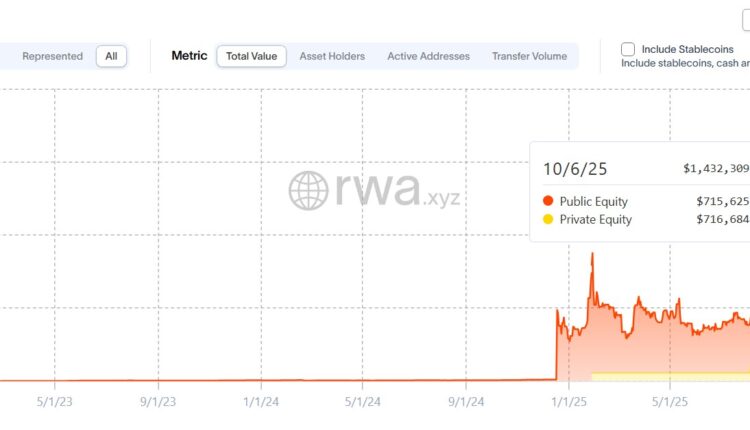This screenshot has height=430, width=750.
Task: Switch metric to Active Addresses
Action: pyautogui.click(x=428, y=56)
